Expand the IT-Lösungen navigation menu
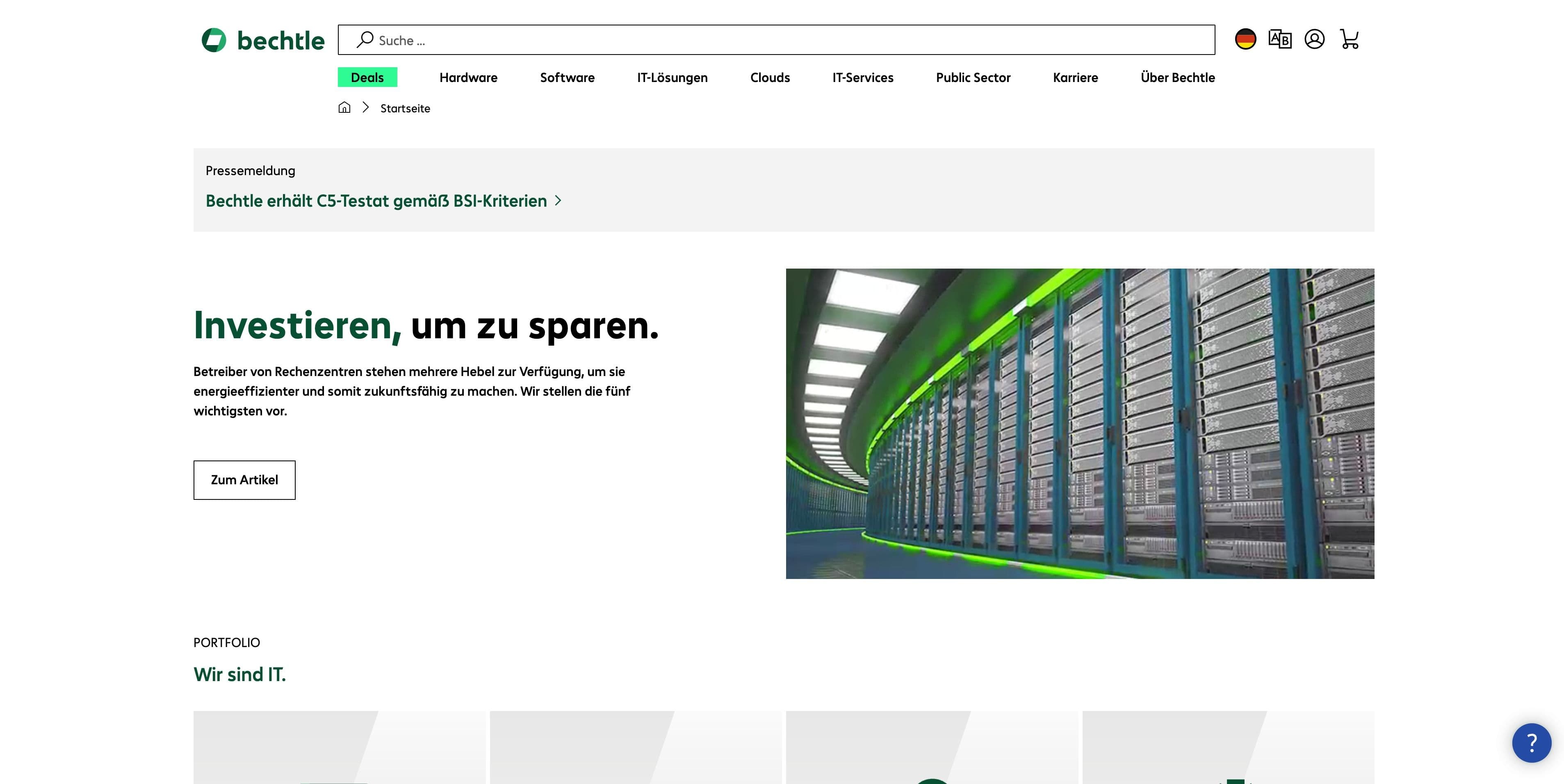Image resolution: width=1564 pixels, height=784 pixels. coord(672,77)
